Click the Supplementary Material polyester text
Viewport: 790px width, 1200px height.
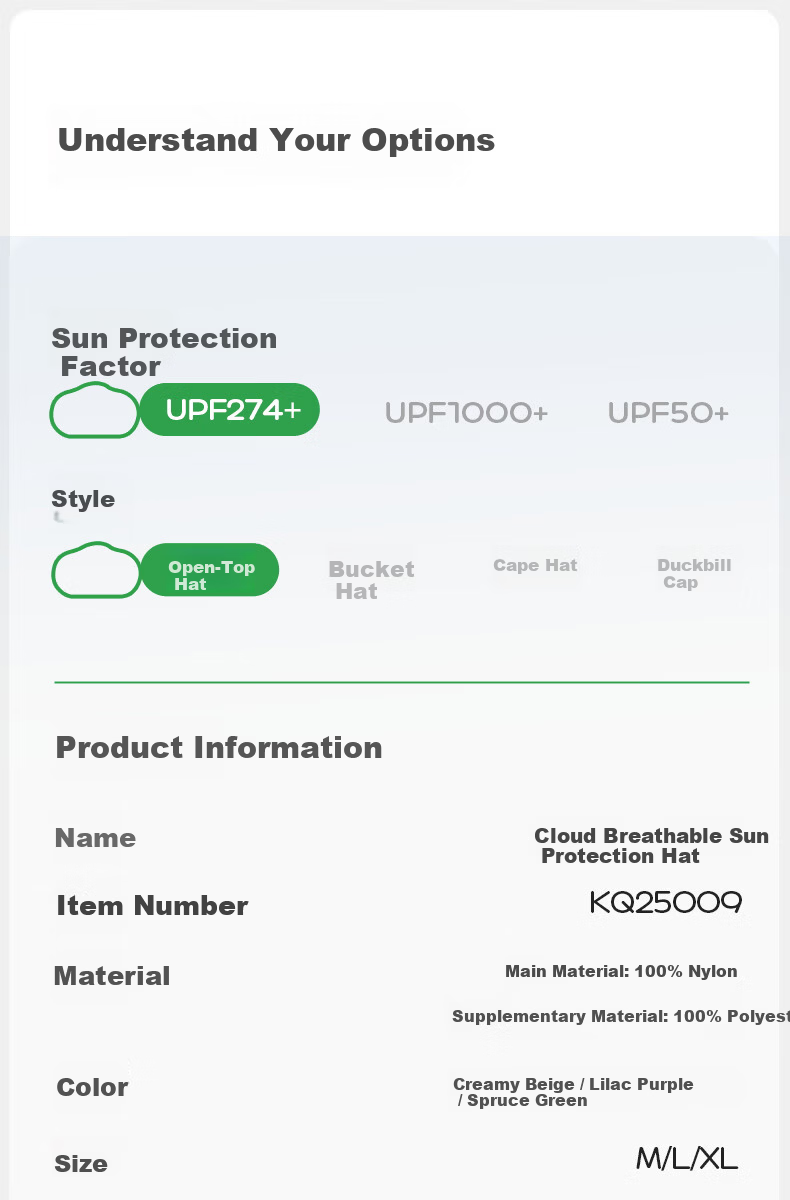(620, 1016)
